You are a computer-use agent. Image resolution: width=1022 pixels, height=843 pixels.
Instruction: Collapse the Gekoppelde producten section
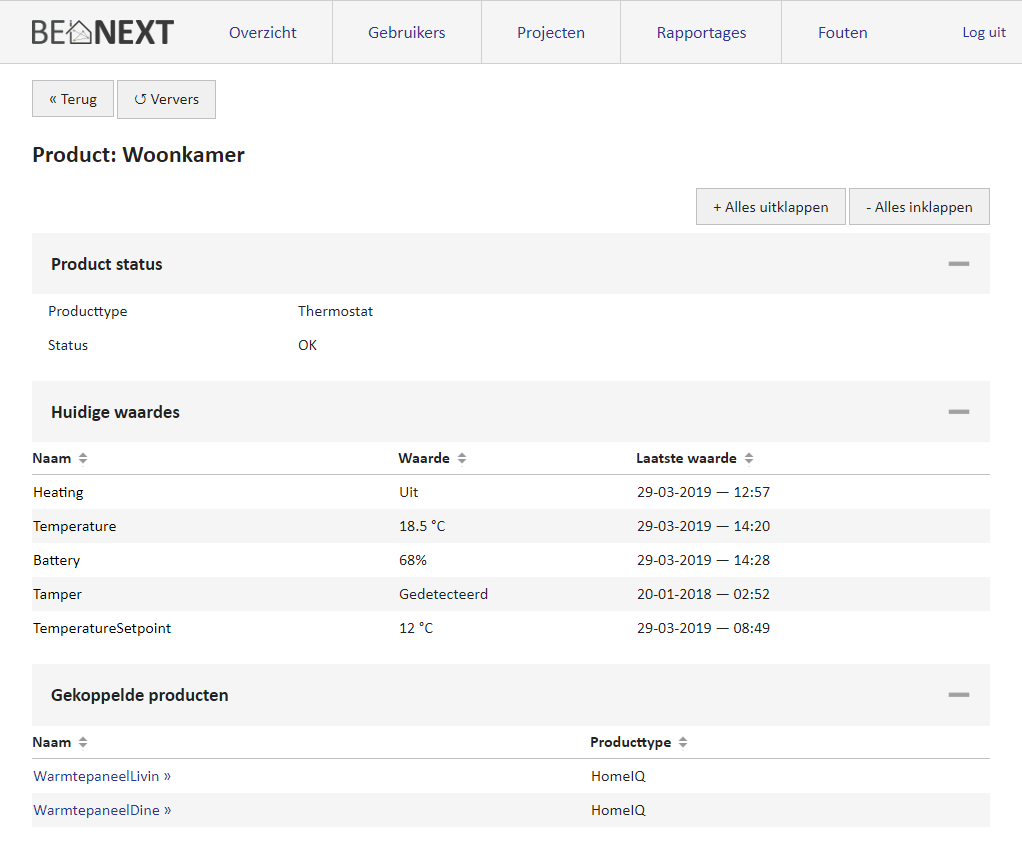pyautogui.click(x=959, y=694)
